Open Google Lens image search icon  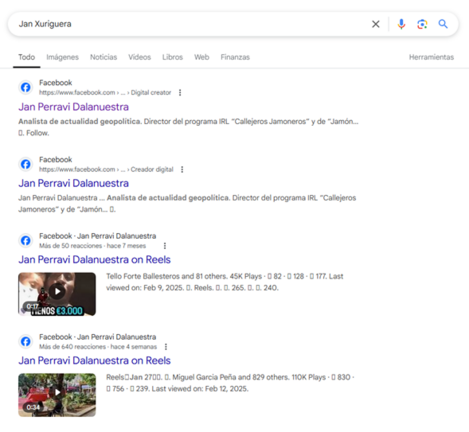pyautogui.click(x=422, y=24)
